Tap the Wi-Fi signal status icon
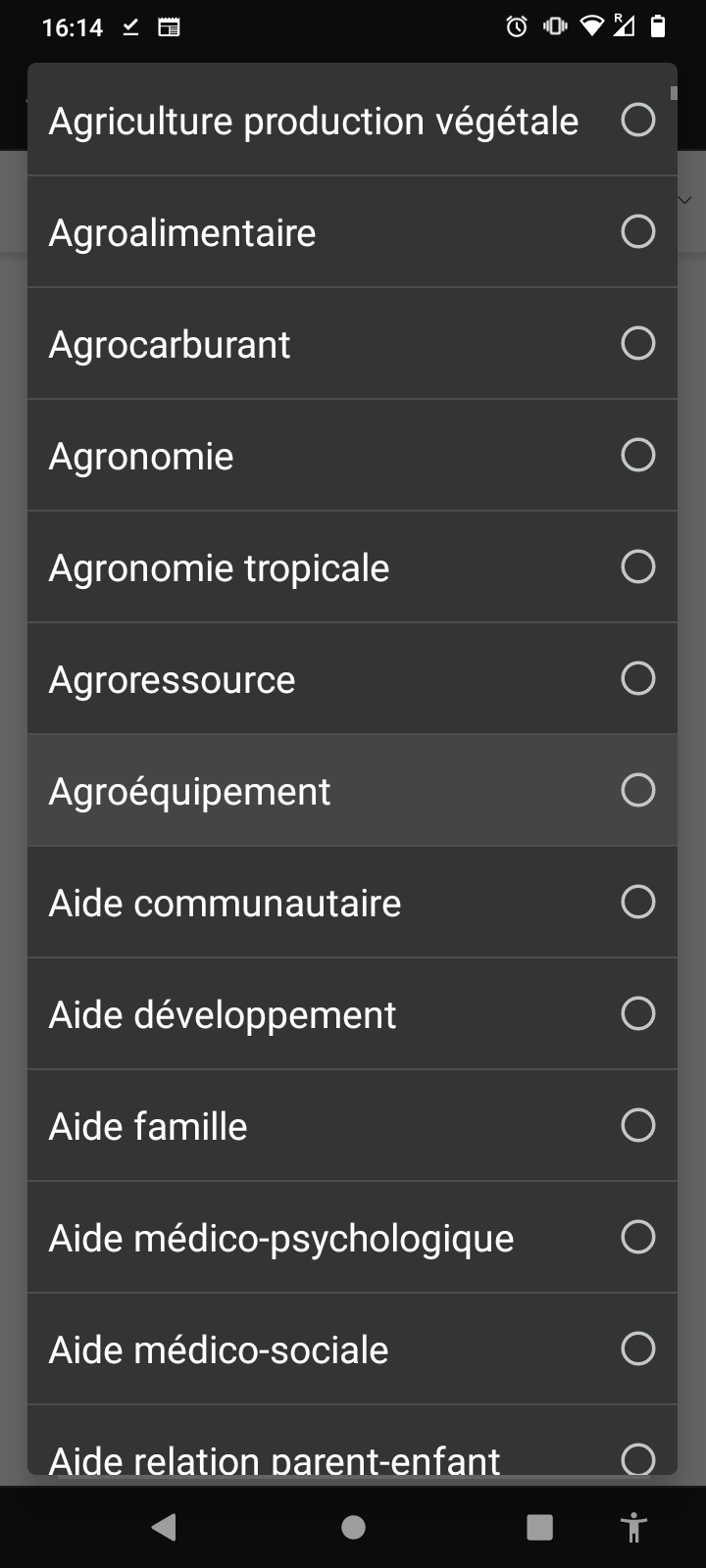This screenshot has width=706, height=1568. pyautogui.click(x=590, y=26)
